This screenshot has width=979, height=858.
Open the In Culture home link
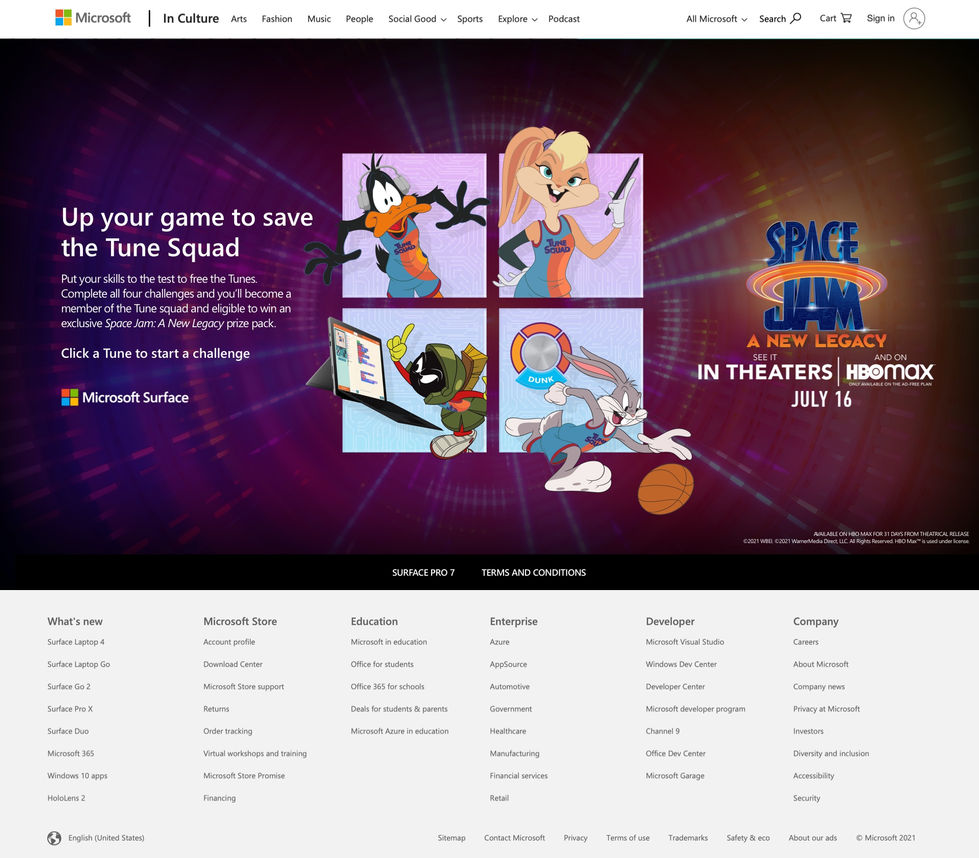(x=190, y=18)
